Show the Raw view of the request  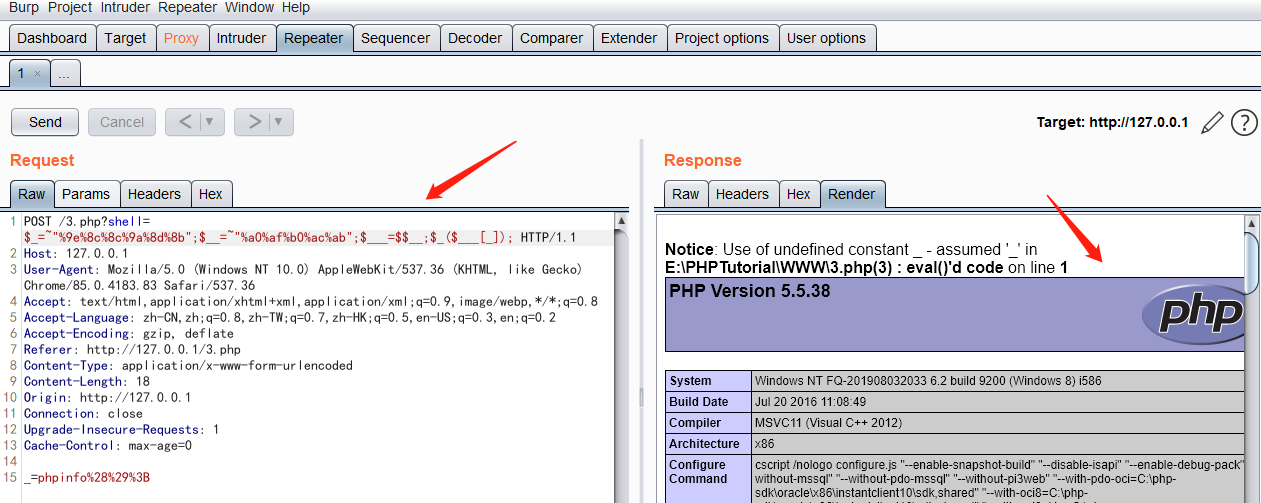(32, 194)
